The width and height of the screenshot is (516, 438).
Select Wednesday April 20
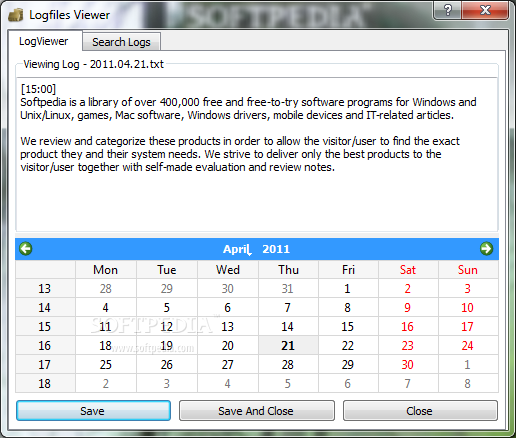(x=228, y=345)
